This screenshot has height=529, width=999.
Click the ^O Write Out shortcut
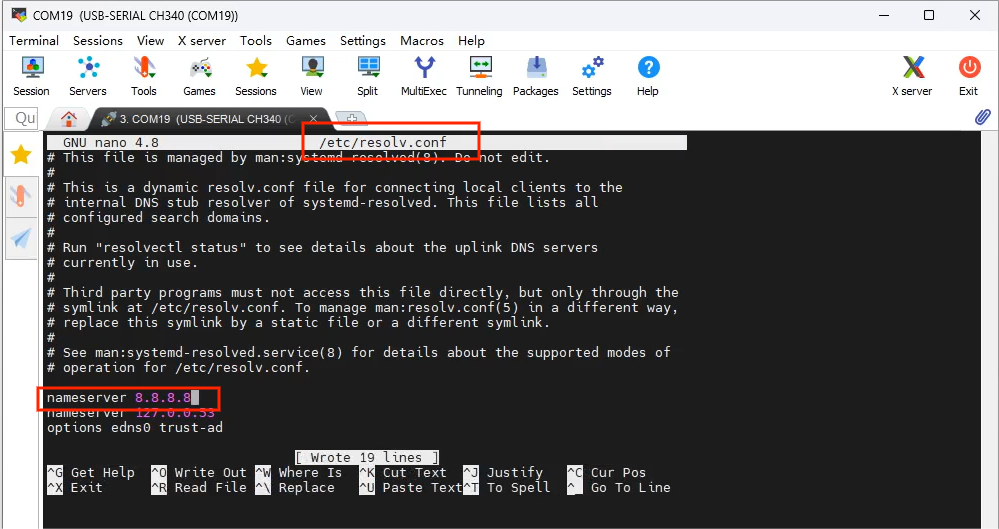[x=199, y=473]
